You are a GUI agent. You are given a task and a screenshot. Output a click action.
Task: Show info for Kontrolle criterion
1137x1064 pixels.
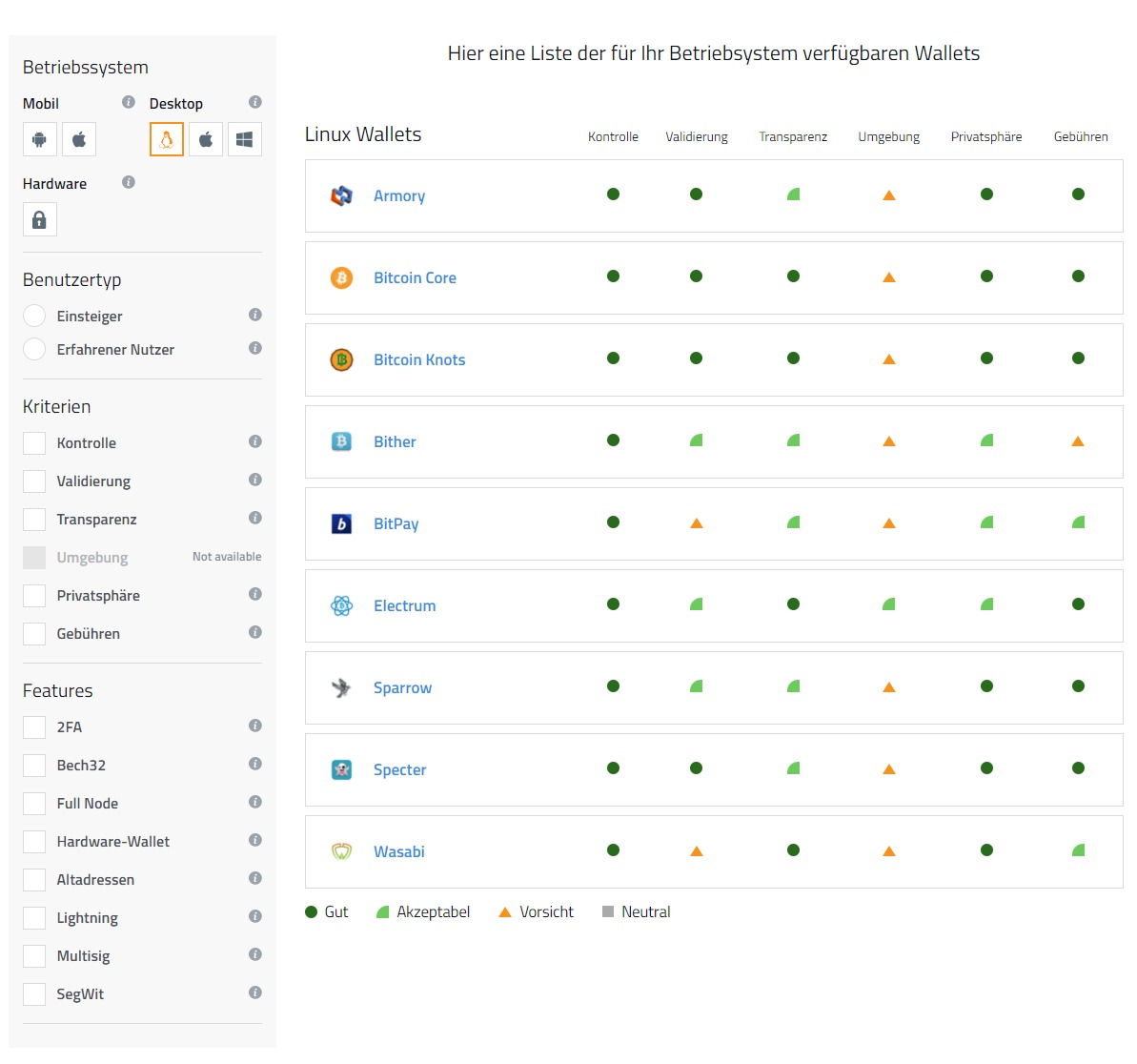[255, 441]
